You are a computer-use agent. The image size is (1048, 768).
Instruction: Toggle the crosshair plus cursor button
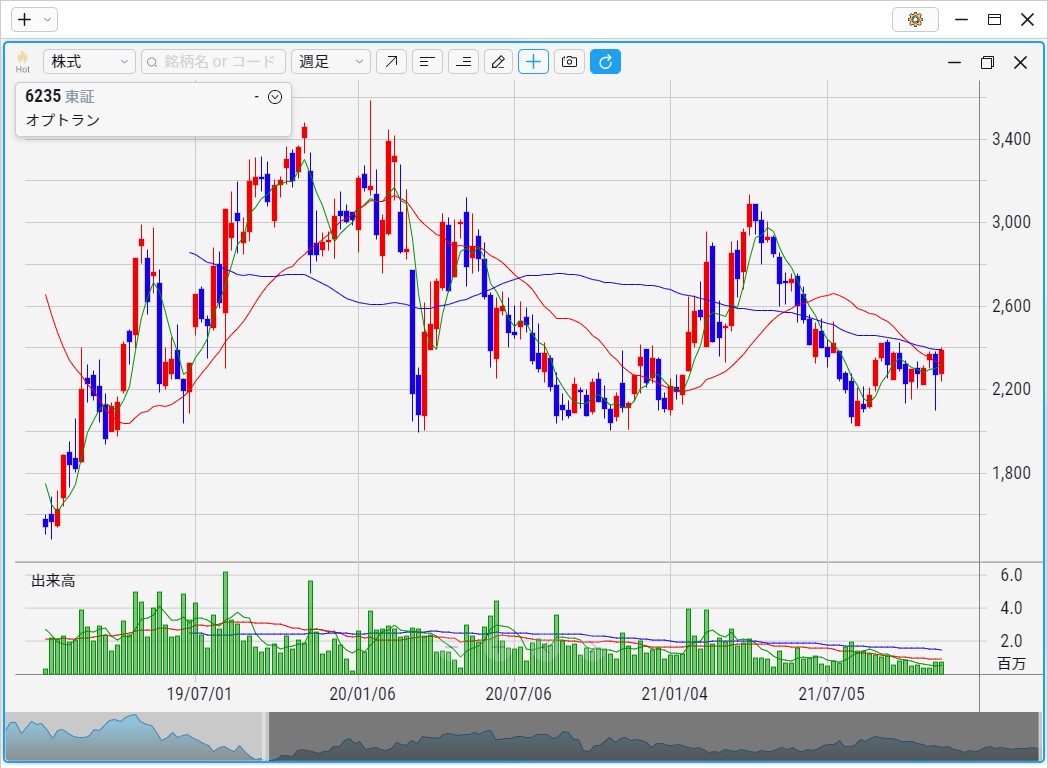[533, 61]
